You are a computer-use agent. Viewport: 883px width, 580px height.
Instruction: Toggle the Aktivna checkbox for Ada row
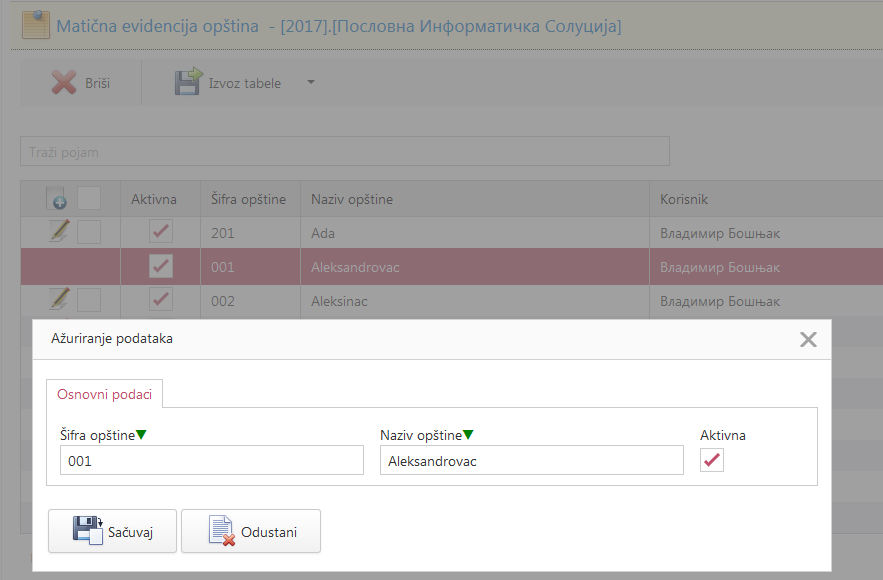click(x=160, y=232)
